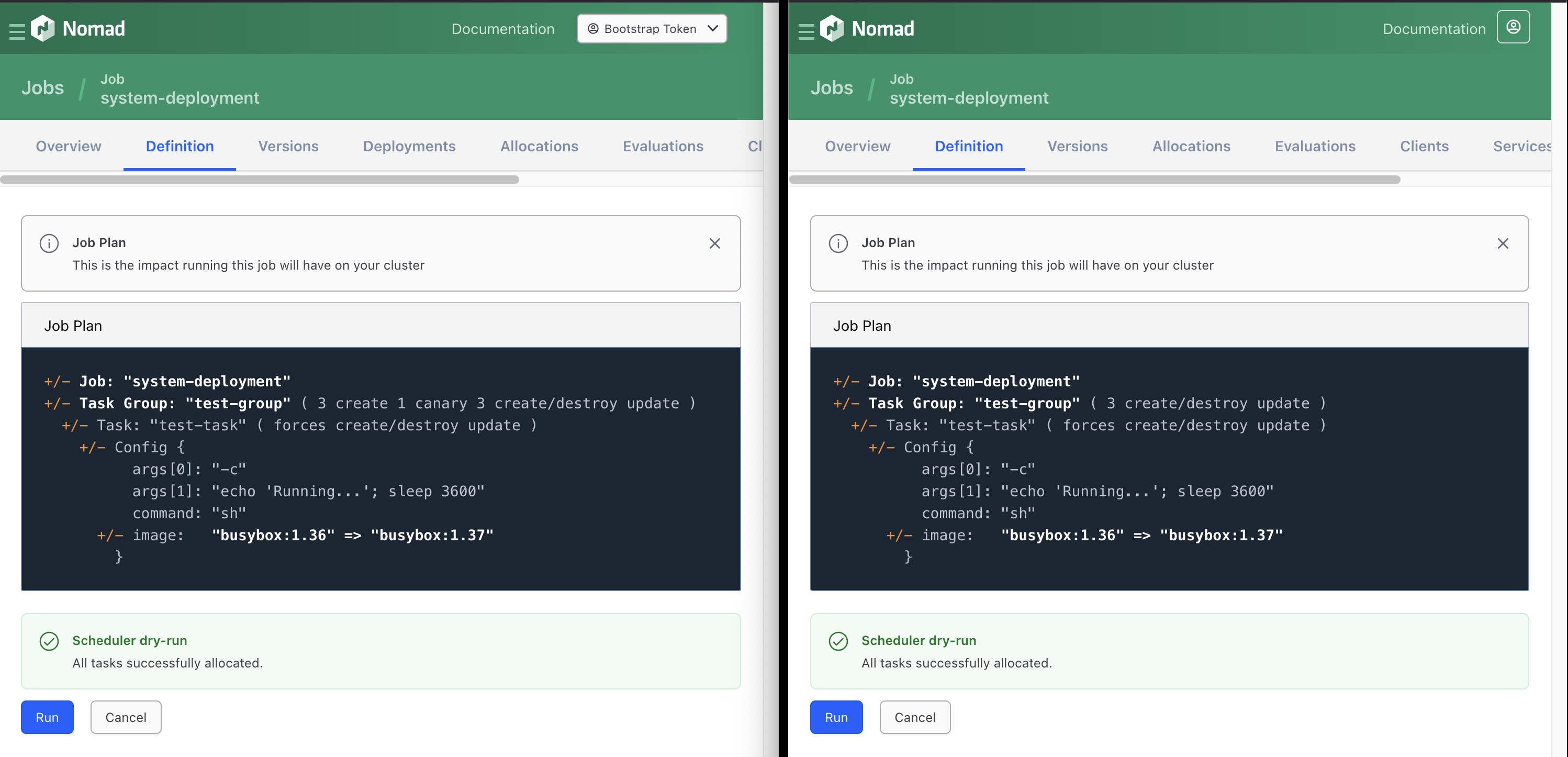This screenshot has width=1568, height=757.
Task: Dismiss the left Job Plan info notice
Action: 714,243
